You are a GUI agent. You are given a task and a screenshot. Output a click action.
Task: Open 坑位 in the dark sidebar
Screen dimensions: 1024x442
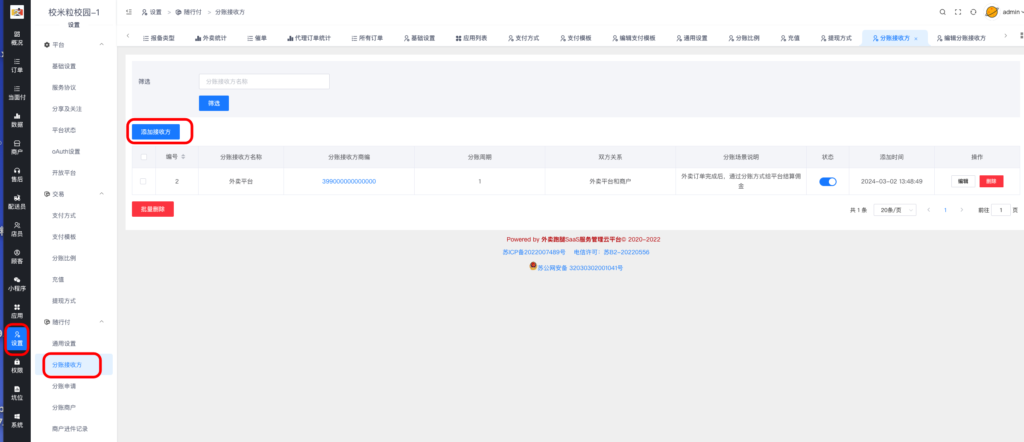point(17,392)
